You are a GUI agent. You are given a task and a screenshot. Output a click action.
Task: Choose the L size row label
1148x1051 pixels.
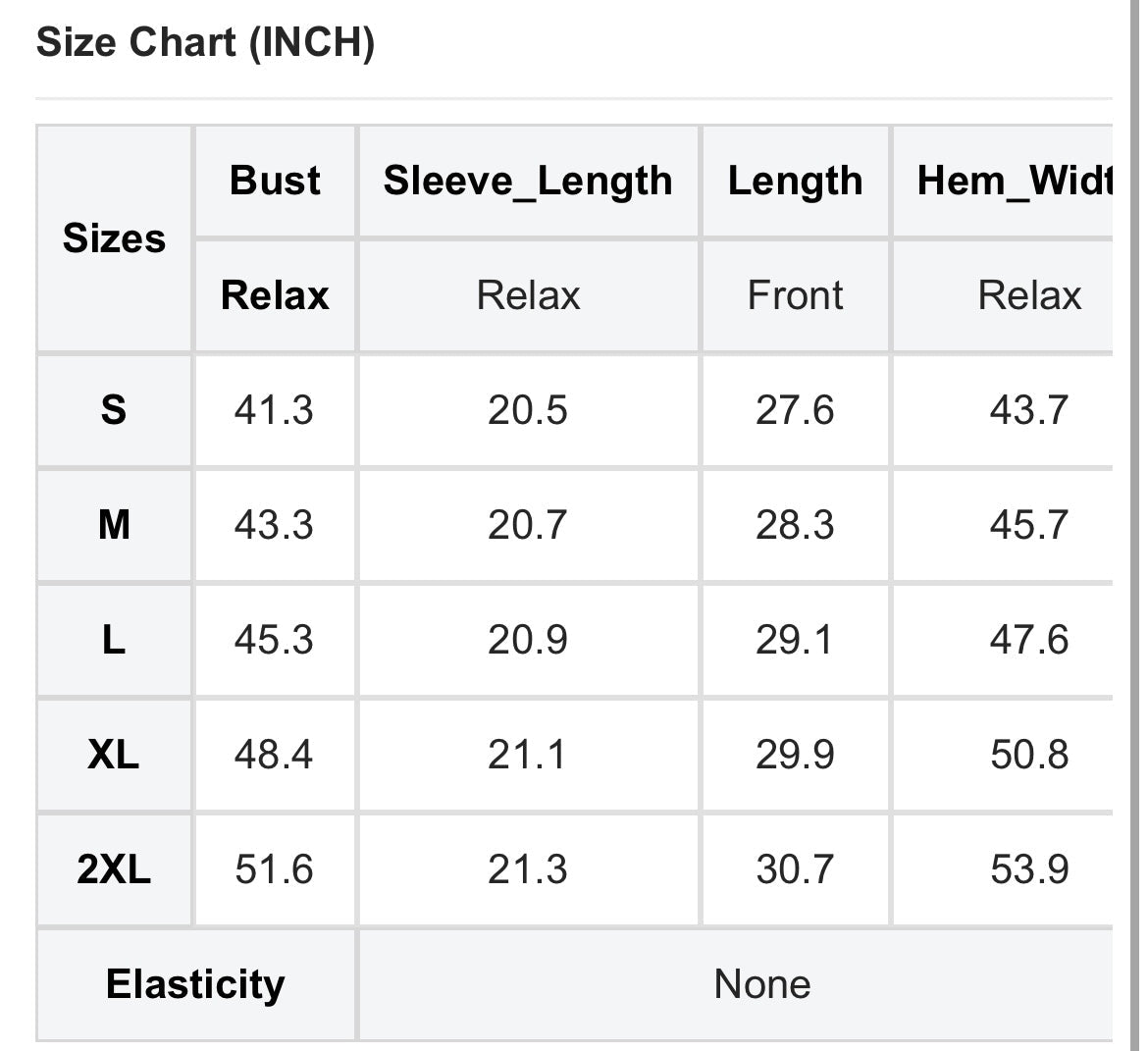coord(114,640)
